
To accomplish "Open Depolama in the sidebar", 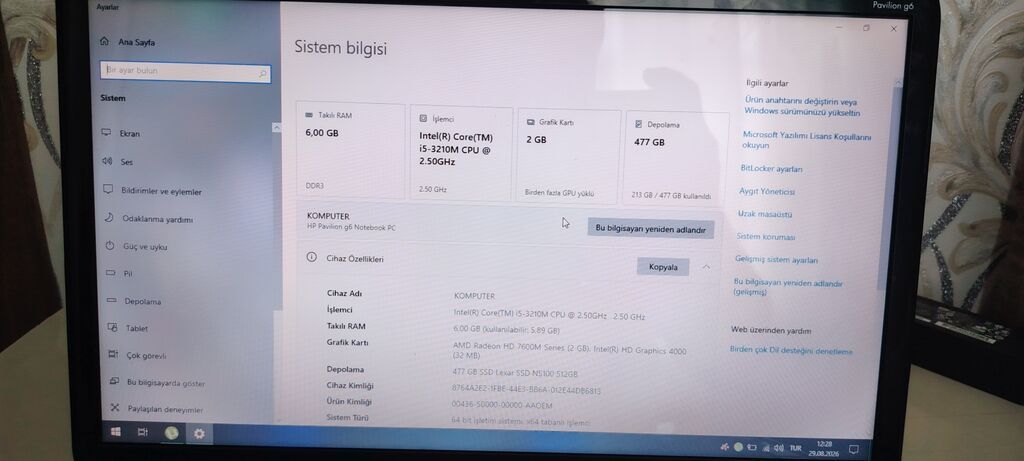I will [x=142, y=302].
